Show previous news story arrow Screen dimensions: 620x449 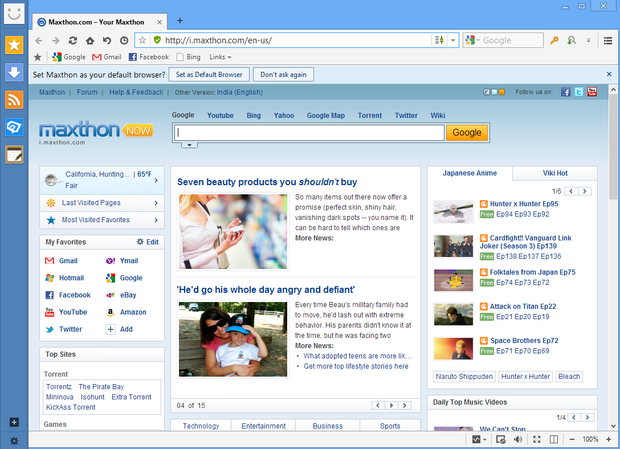coord(378,405)
